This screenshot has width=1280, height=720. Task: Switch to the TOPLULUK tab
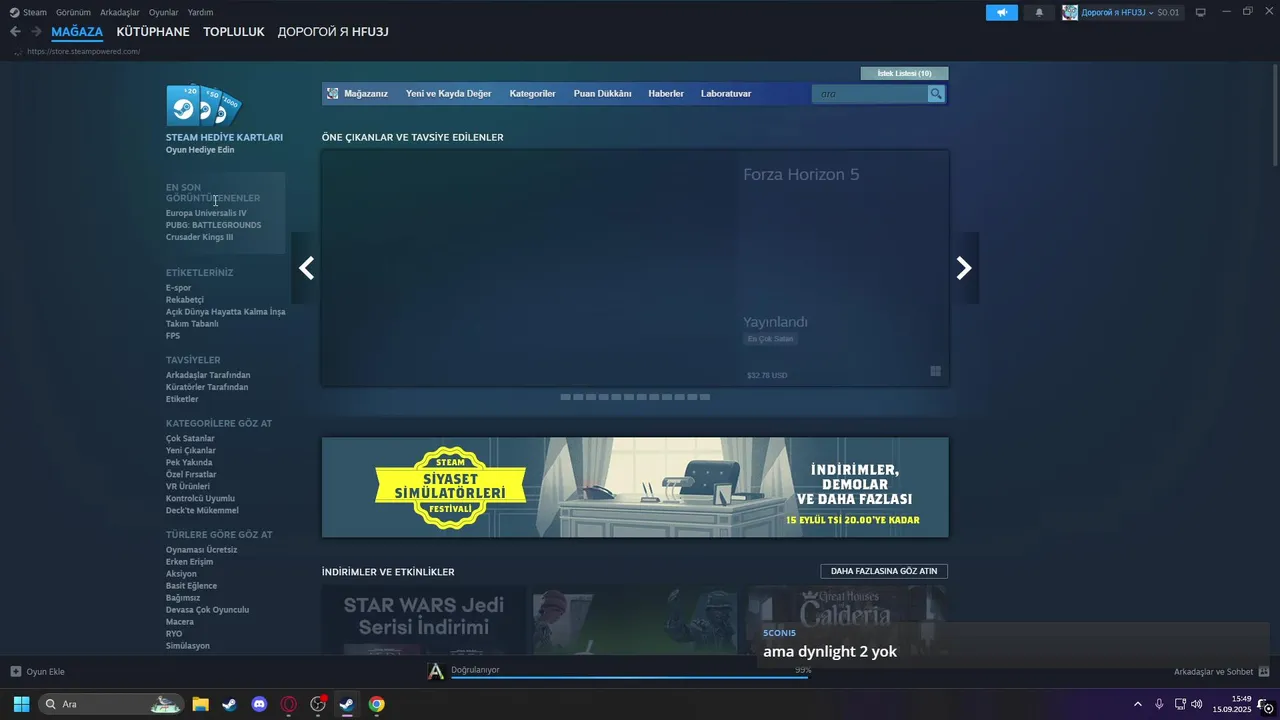(234, 32)
